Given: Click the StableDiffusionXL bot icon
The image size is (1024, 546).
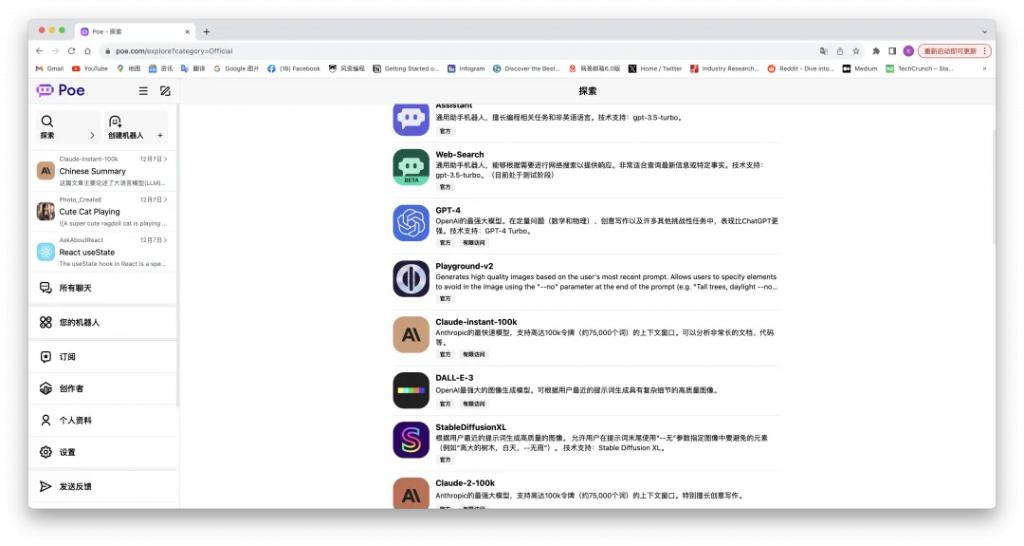Looking at the screenshot, I should (411, 440).
